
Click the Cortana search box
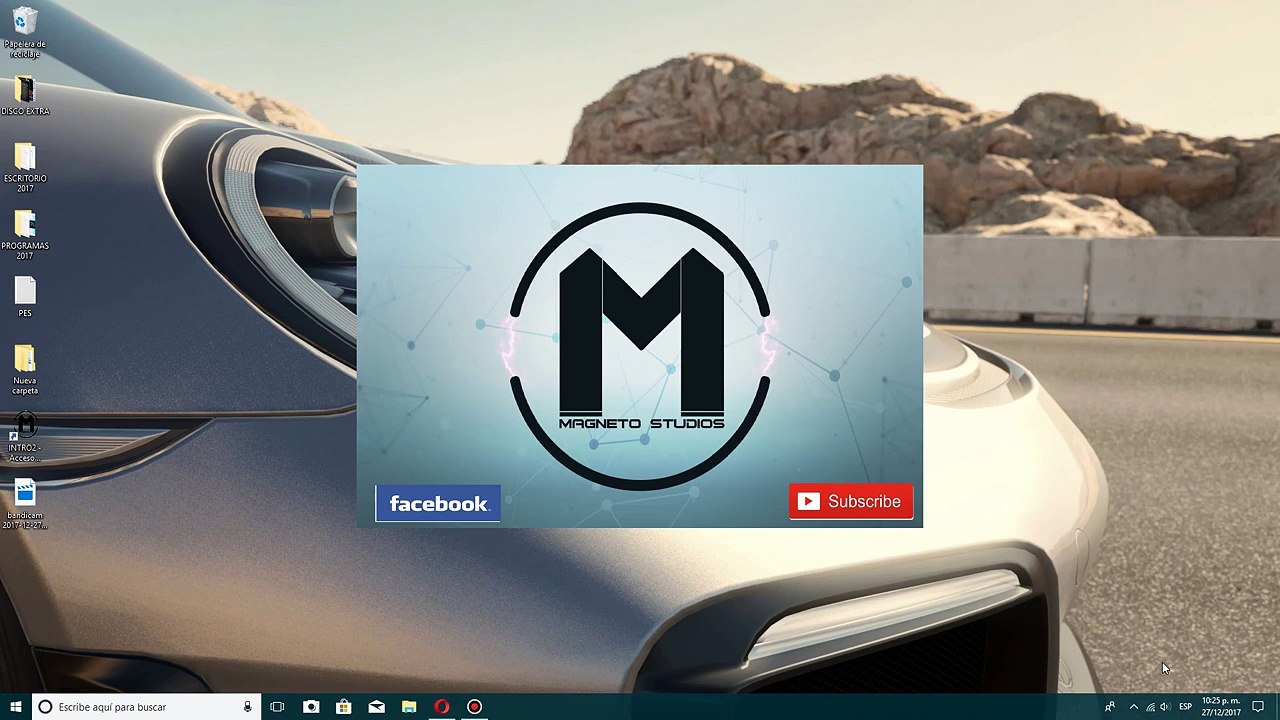[x=145, y=707]
